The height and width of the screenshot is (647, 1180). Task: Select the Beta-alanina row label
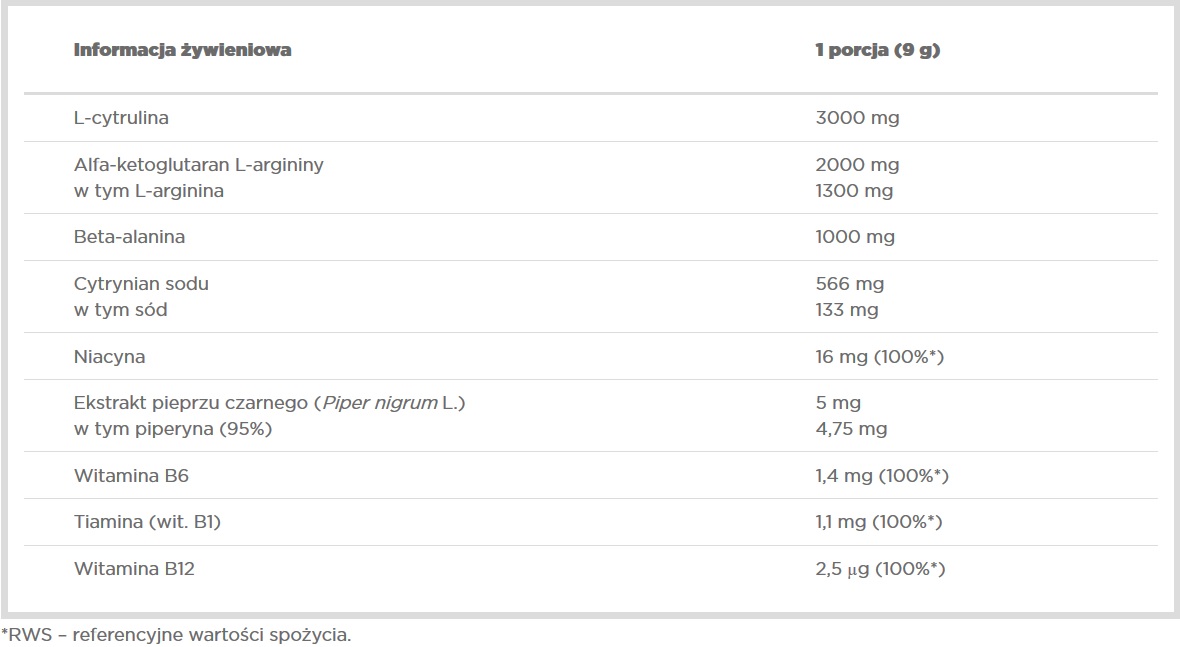pyautogui.click(x=129, y=237)
